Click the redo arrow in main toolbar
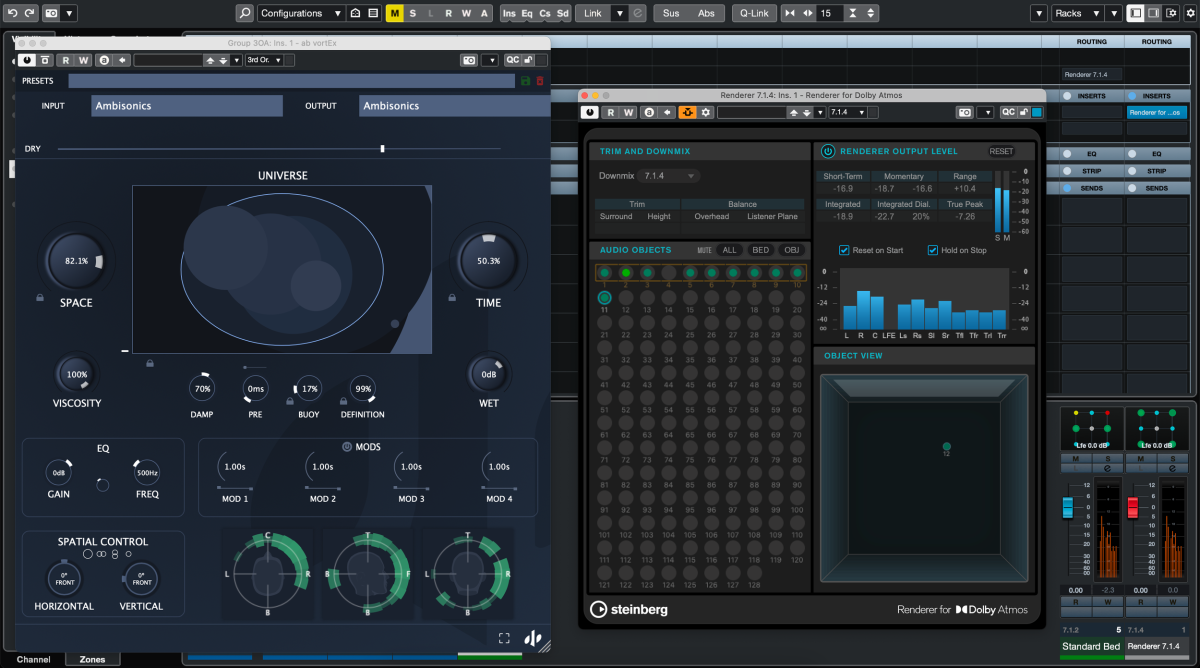The width and height of the screenshot is (1200, 668). [29, 13]
